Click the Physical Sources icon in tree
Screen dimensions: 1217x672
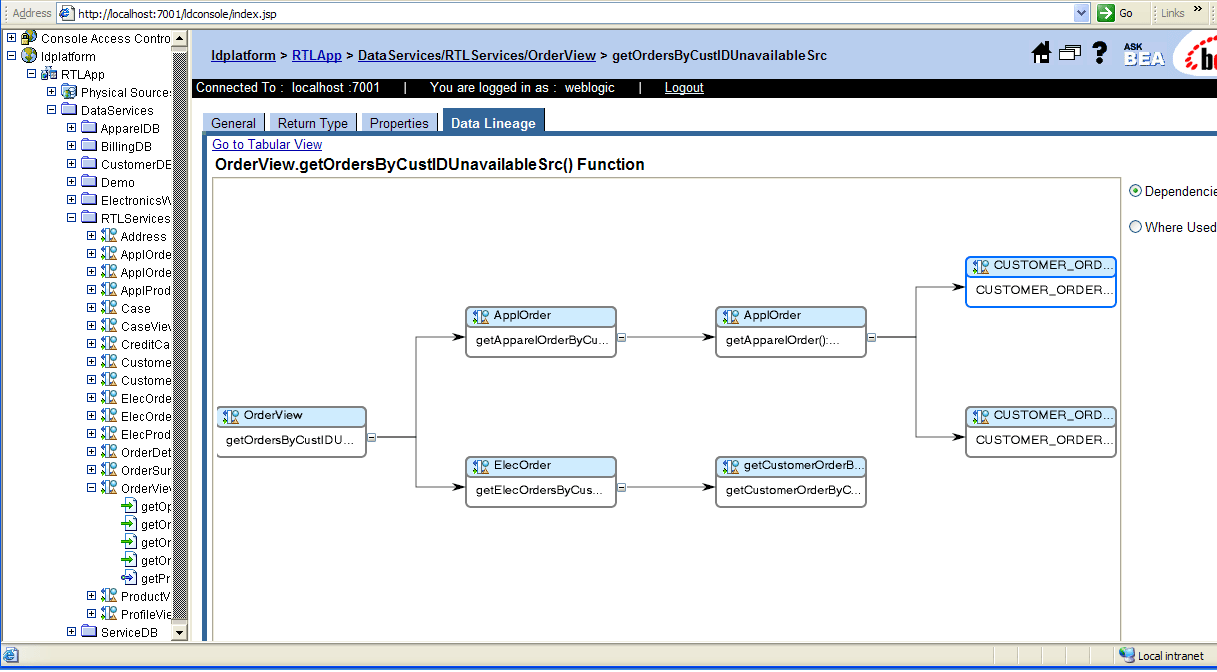[x=69, y=92]
